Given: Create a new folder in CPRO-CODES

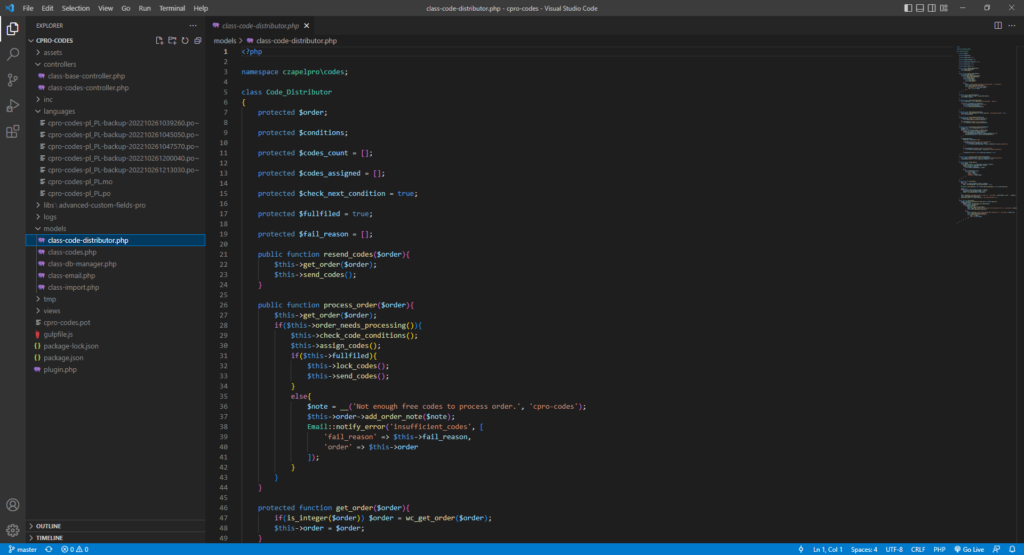Looking at the screenshot, I should [x=172, y=40].
